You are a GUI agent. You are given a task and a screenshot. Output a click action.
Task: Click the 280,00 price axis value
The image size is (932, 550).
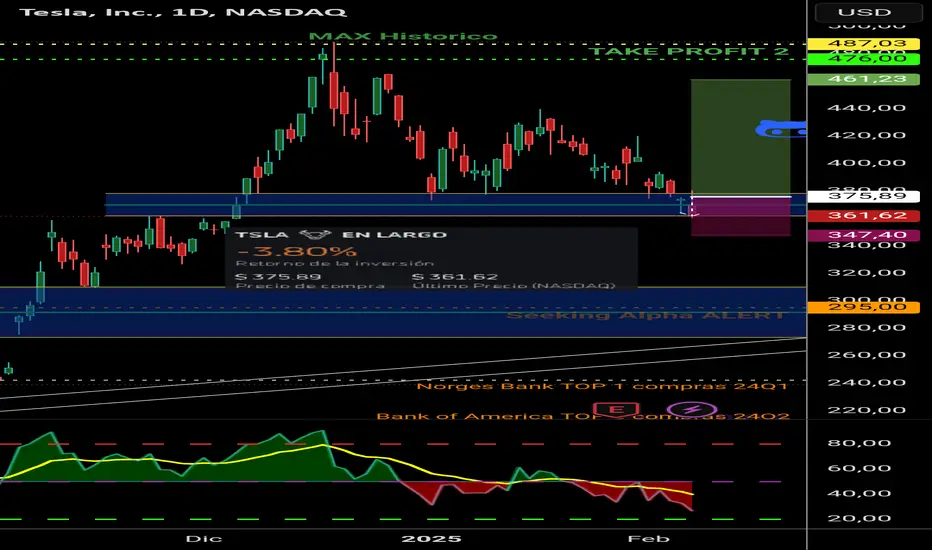[867, 328]
